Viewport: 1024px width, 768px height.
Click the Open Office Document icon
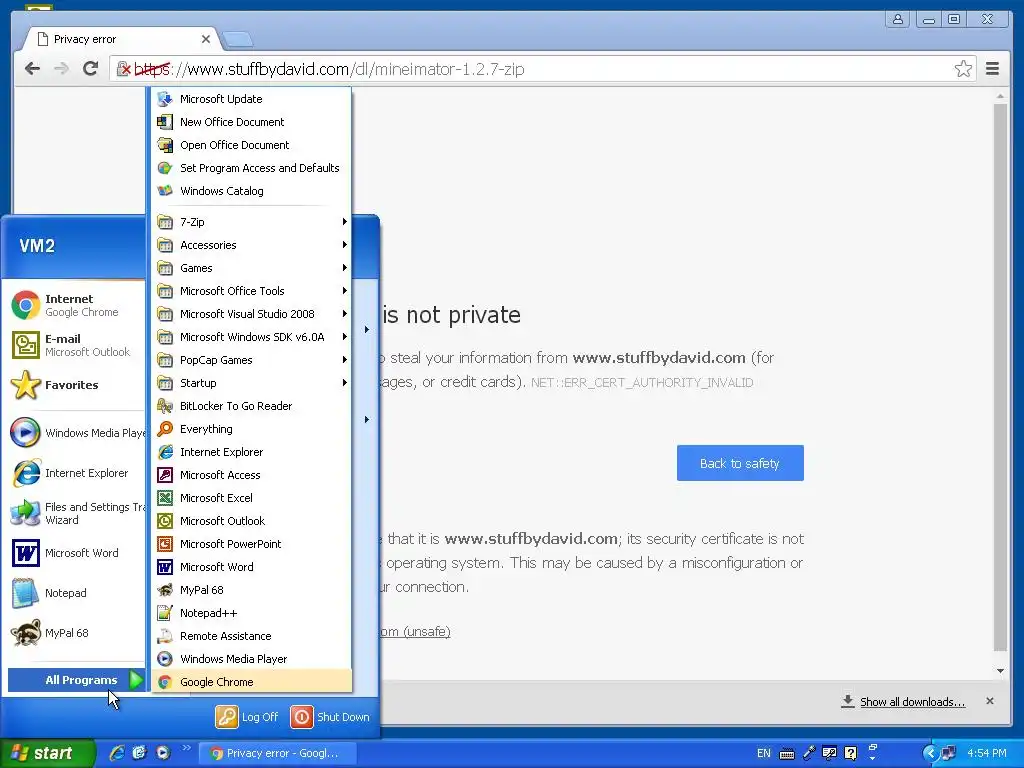click(165, 145)
